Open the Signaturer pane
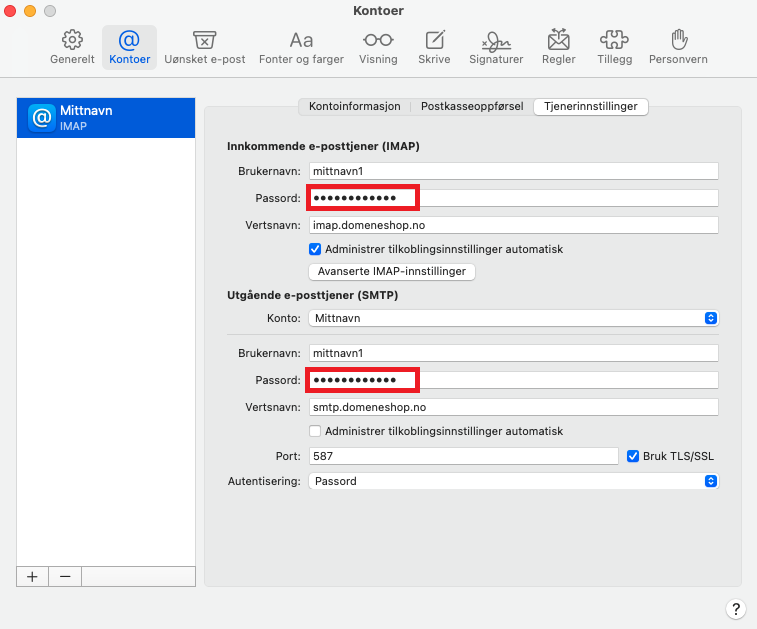The image size is (757, 629). [x=496, y=47]
